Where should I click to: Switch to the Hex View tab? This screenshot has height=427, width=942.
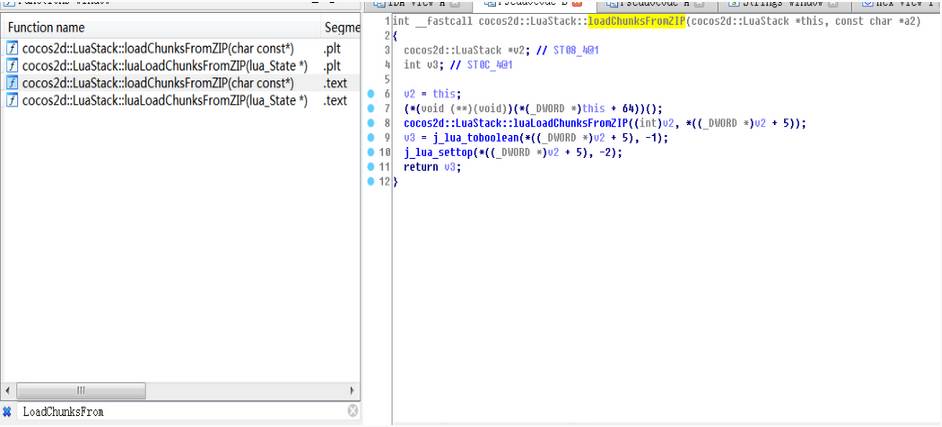click(x=898, y=4)
